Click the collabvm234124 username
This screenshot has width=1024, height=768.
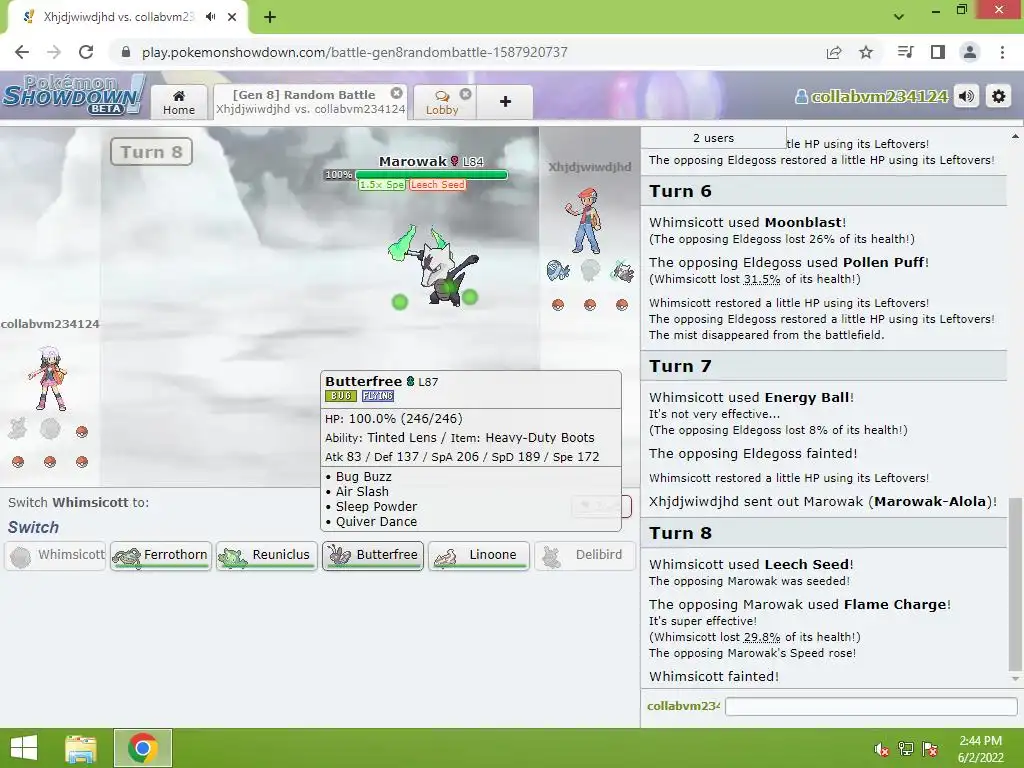(871, 97)
